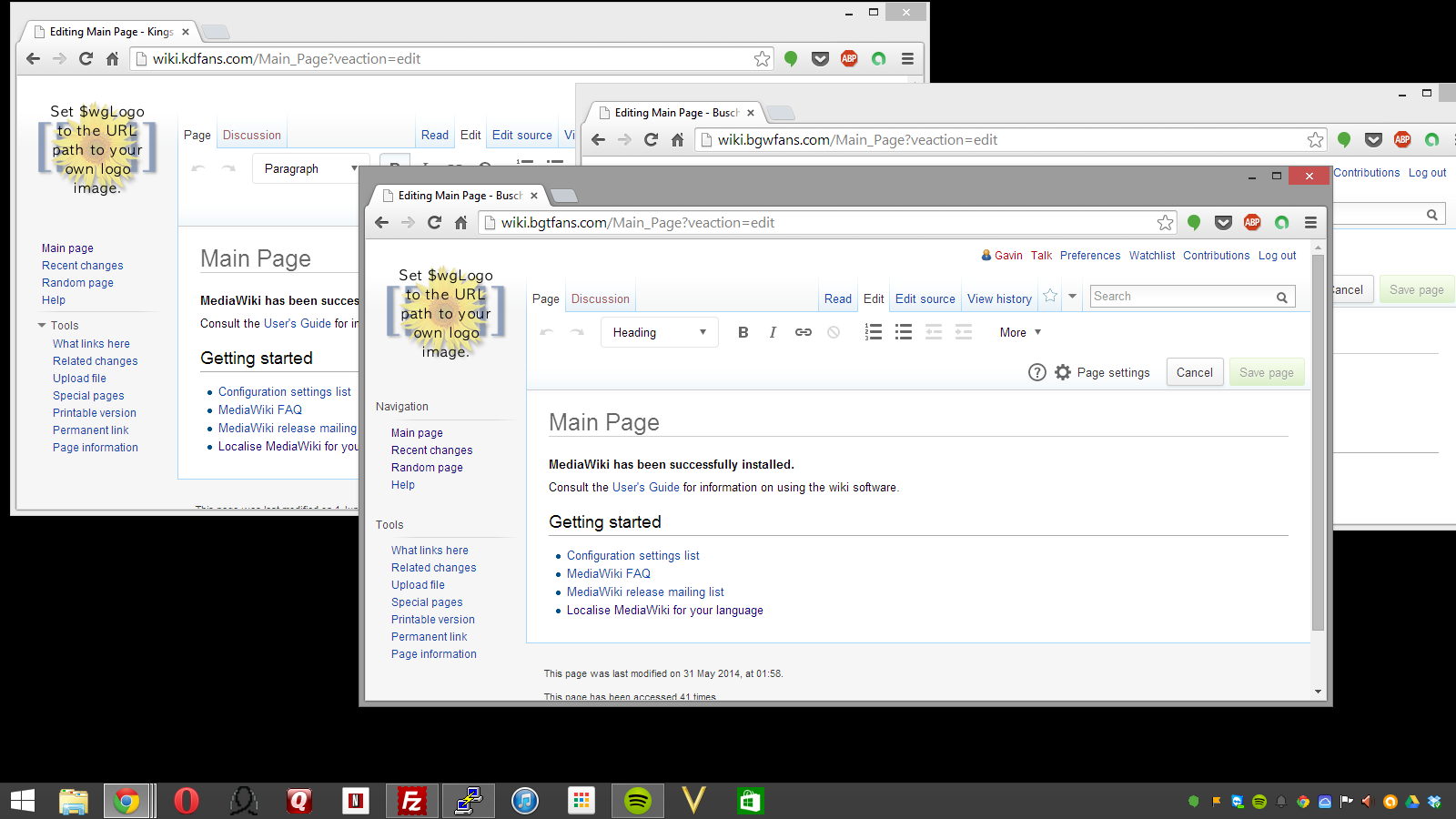The image size is (1456, 819).
Task: Bookmark wiki.kdfans.com with the address bar star
Action: click(762, 59)
